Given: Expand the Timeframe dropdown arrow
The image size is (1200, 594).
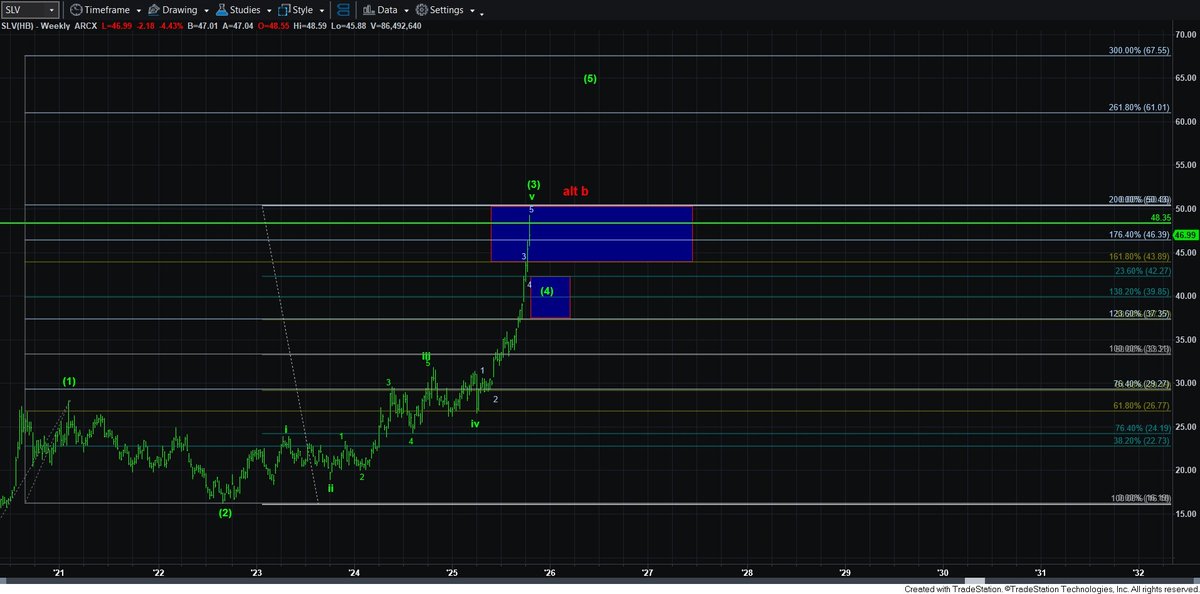Looking at the screenshot, I should pyautogui.click(x=137, y=10).
